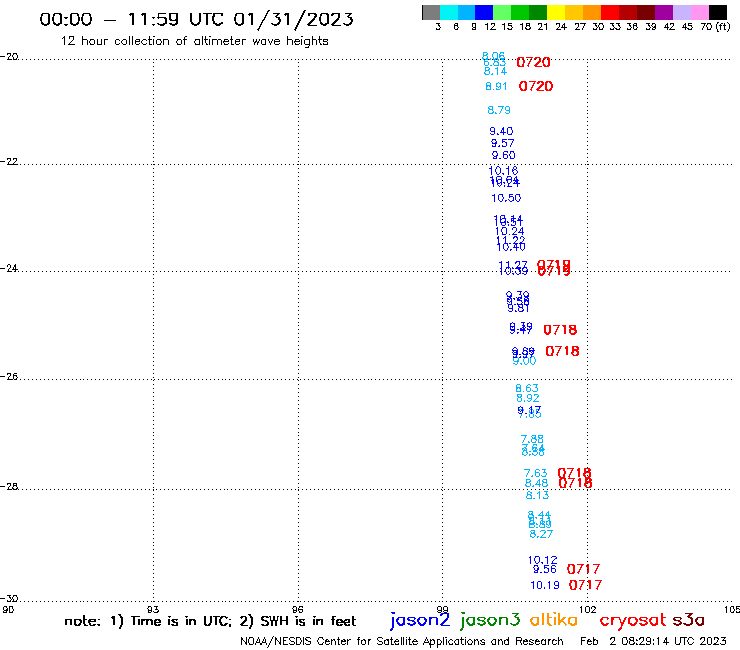This screenshot has height=650, width=740.
Task: Click the pink swatch in the color scale
Action: coord(700,12)
